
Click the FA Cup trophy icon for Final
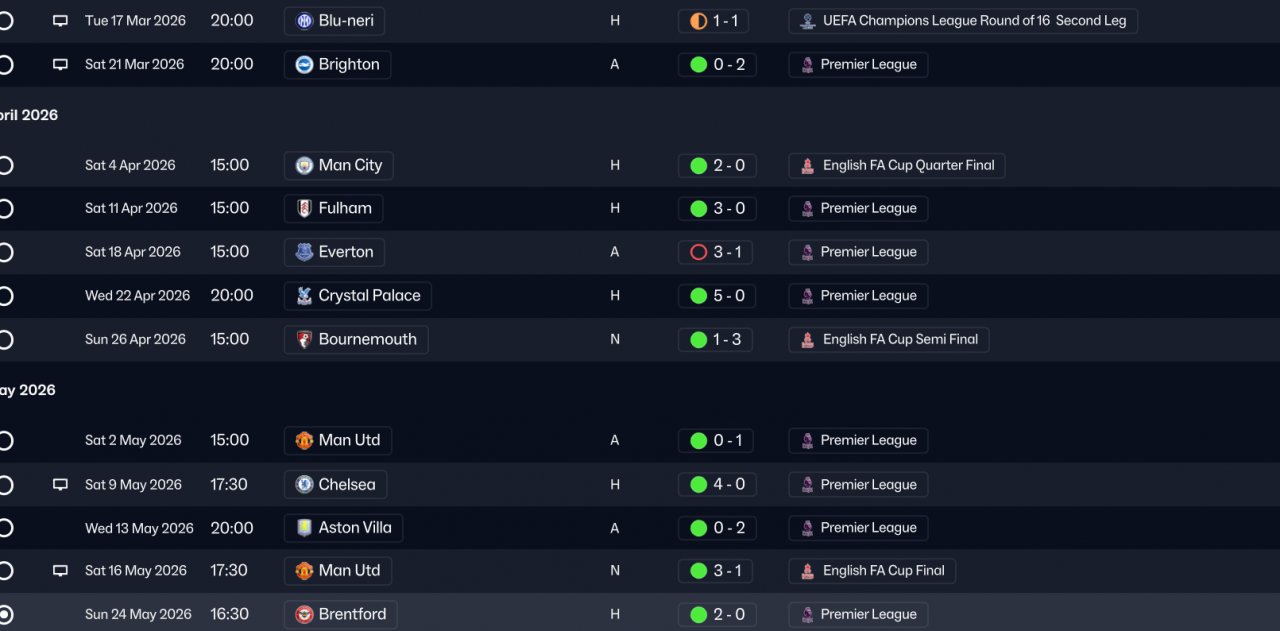807,571
